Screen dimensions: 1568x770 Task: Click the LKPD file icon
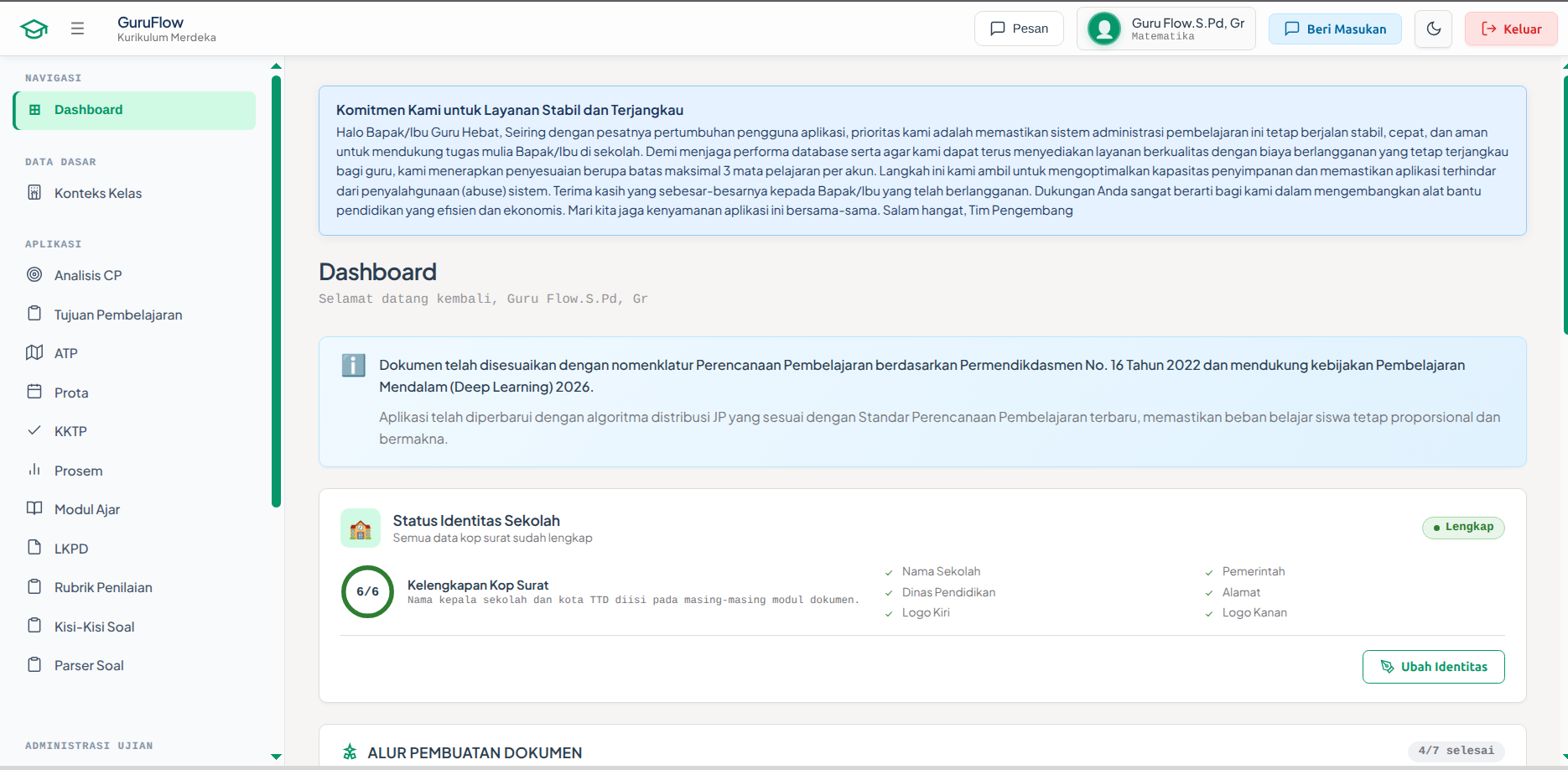click(x=34, y=548)
